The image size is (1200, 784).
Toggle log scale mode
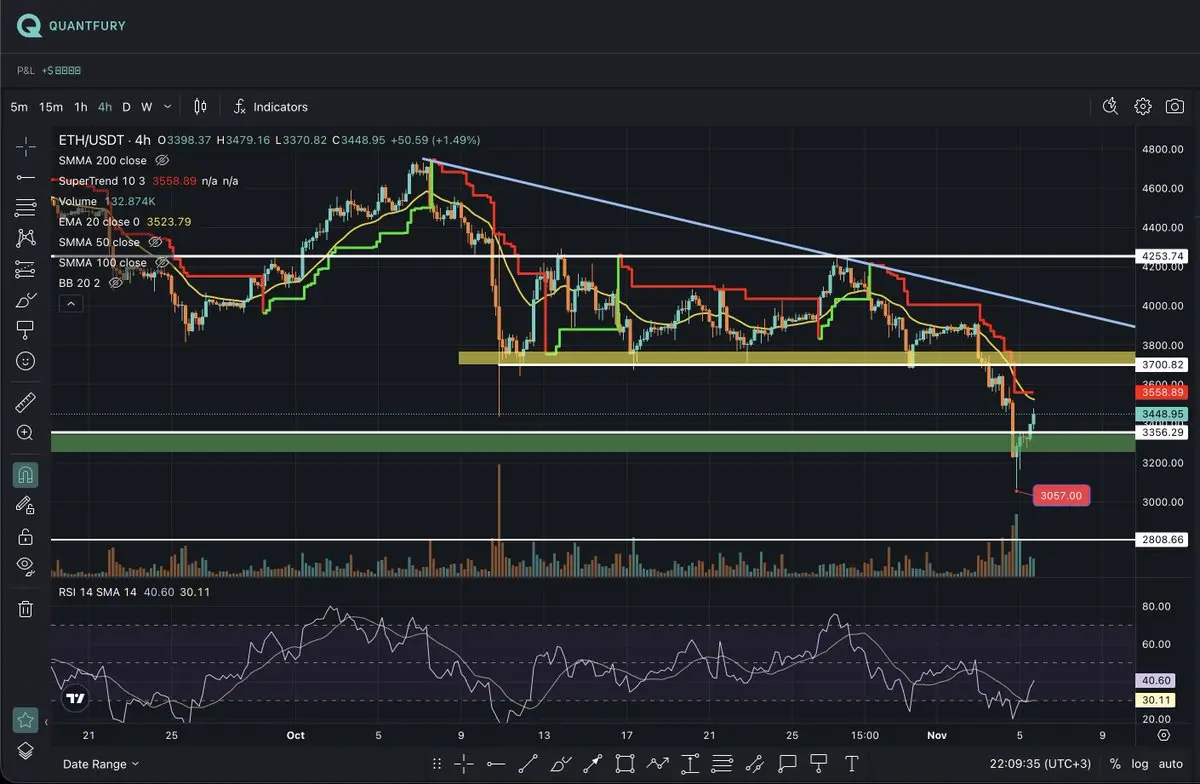(x=1140, y=764)
